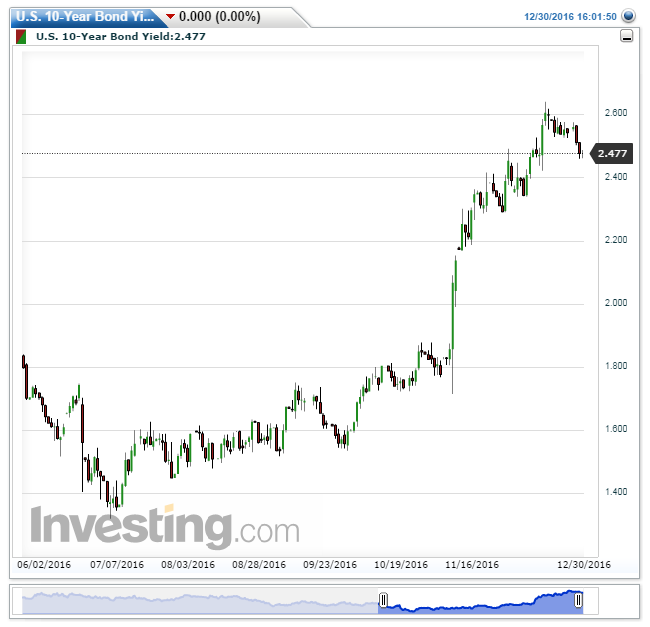Grab the left range slider handle
Screen dimensions: 650x627
[x=383, y=600]
